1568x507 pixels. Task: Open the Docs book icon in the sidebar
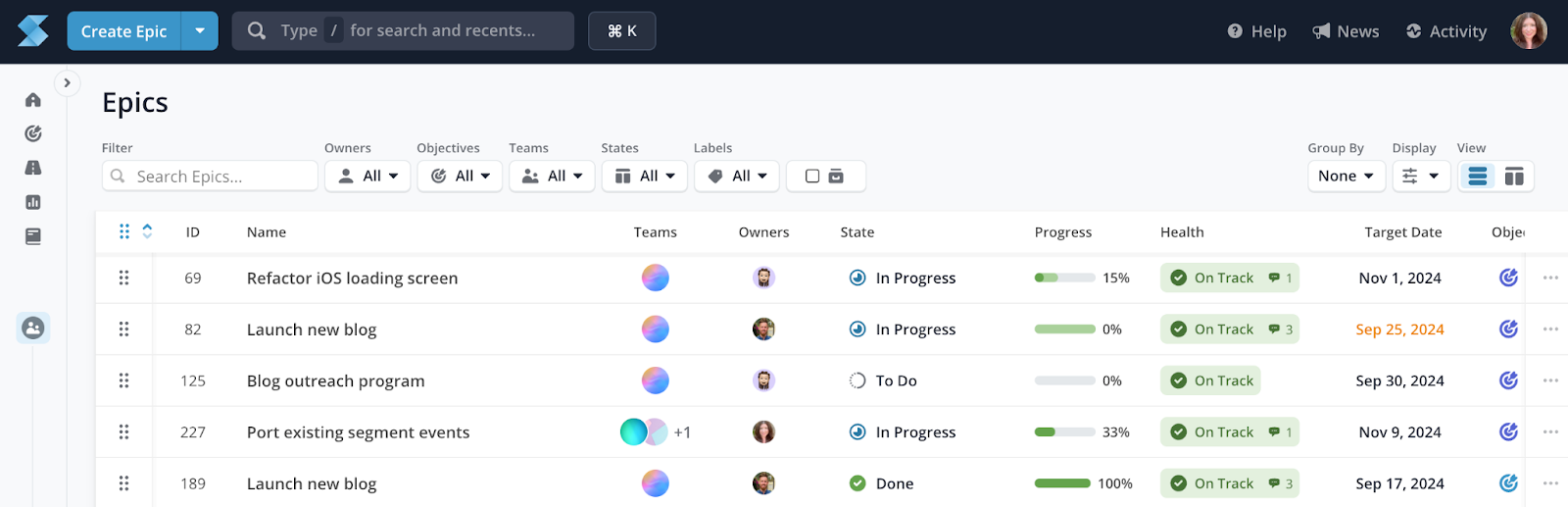pyautogui.click(x=33, y=236)
